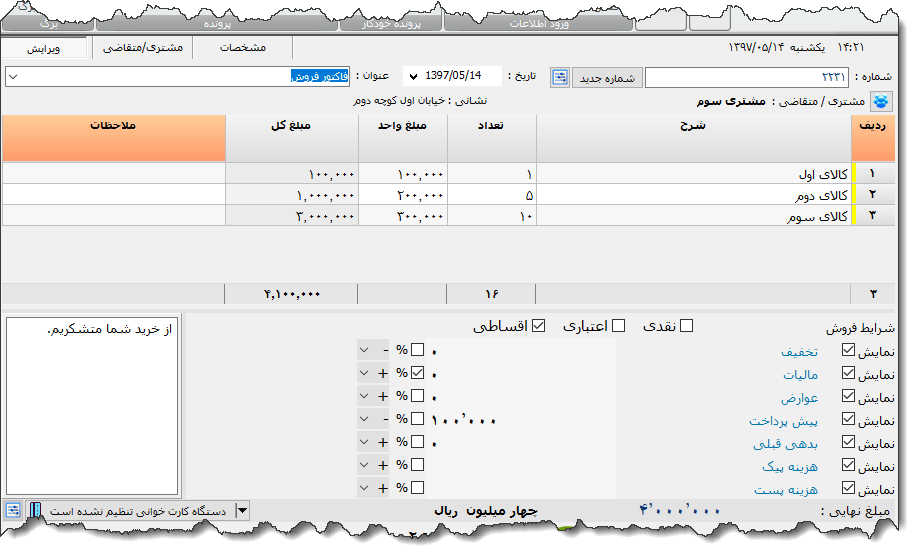Click the شماره جدید button
This screenshot has width=908, height=546.
607,77
